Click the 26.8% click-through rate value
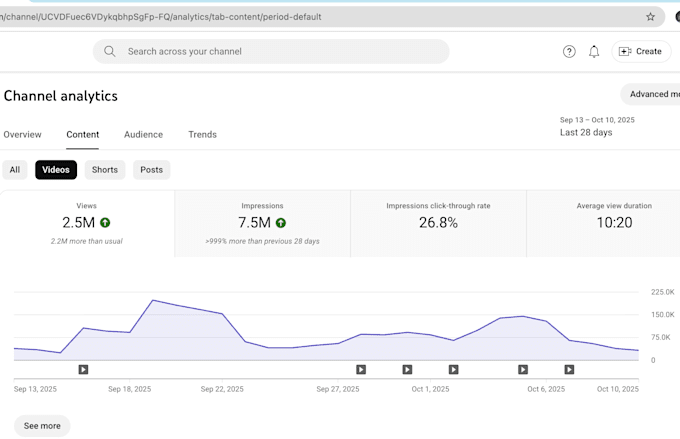Image resolution: width=680 pixels, height=439 pixels. coord(438,223)
